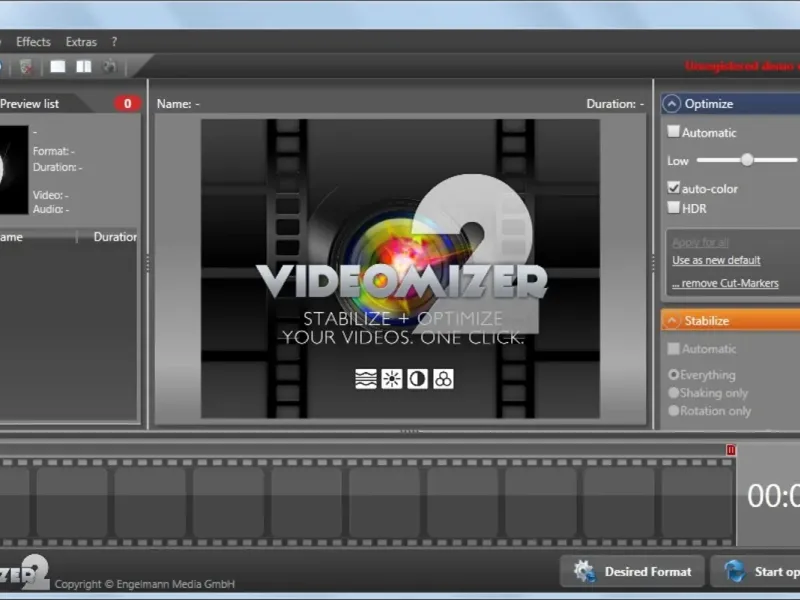Open the Extras menu
This screenshot has height=600, width=800.
point(81,42)
